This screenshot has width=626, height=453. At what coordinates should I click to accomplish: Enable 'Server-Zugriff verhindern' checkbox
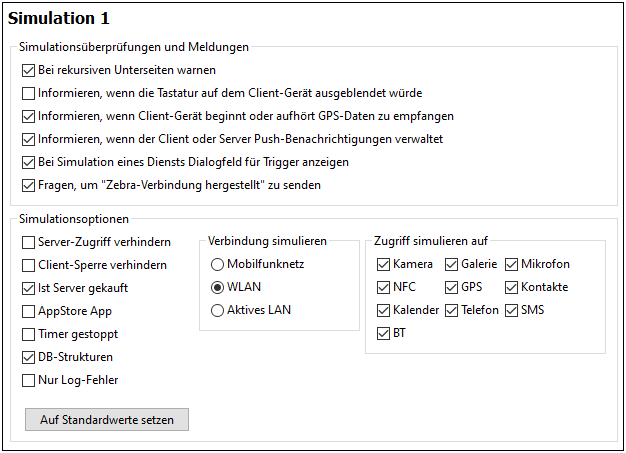[28, 242]
